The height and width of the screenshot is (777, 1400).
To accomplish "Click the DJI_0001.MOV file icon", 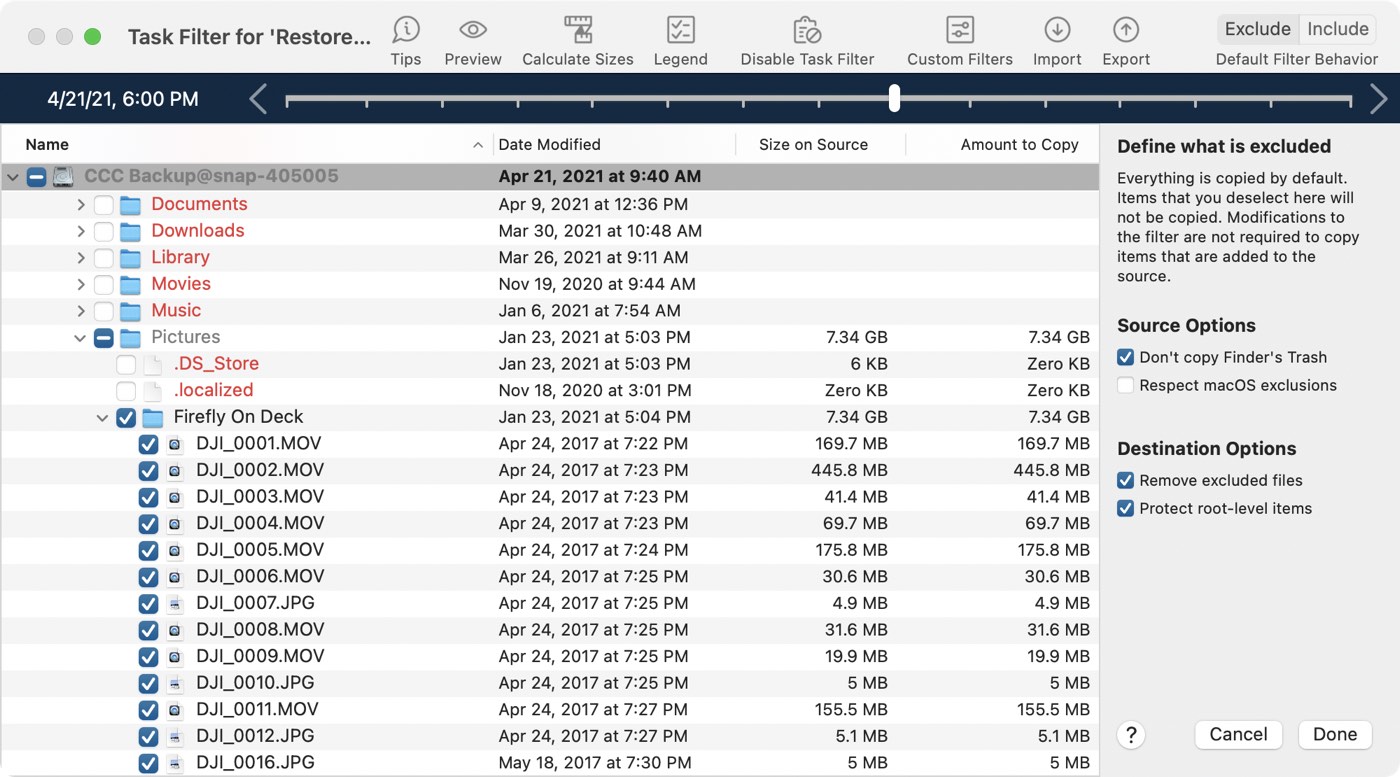I will (x=174, y=444).
